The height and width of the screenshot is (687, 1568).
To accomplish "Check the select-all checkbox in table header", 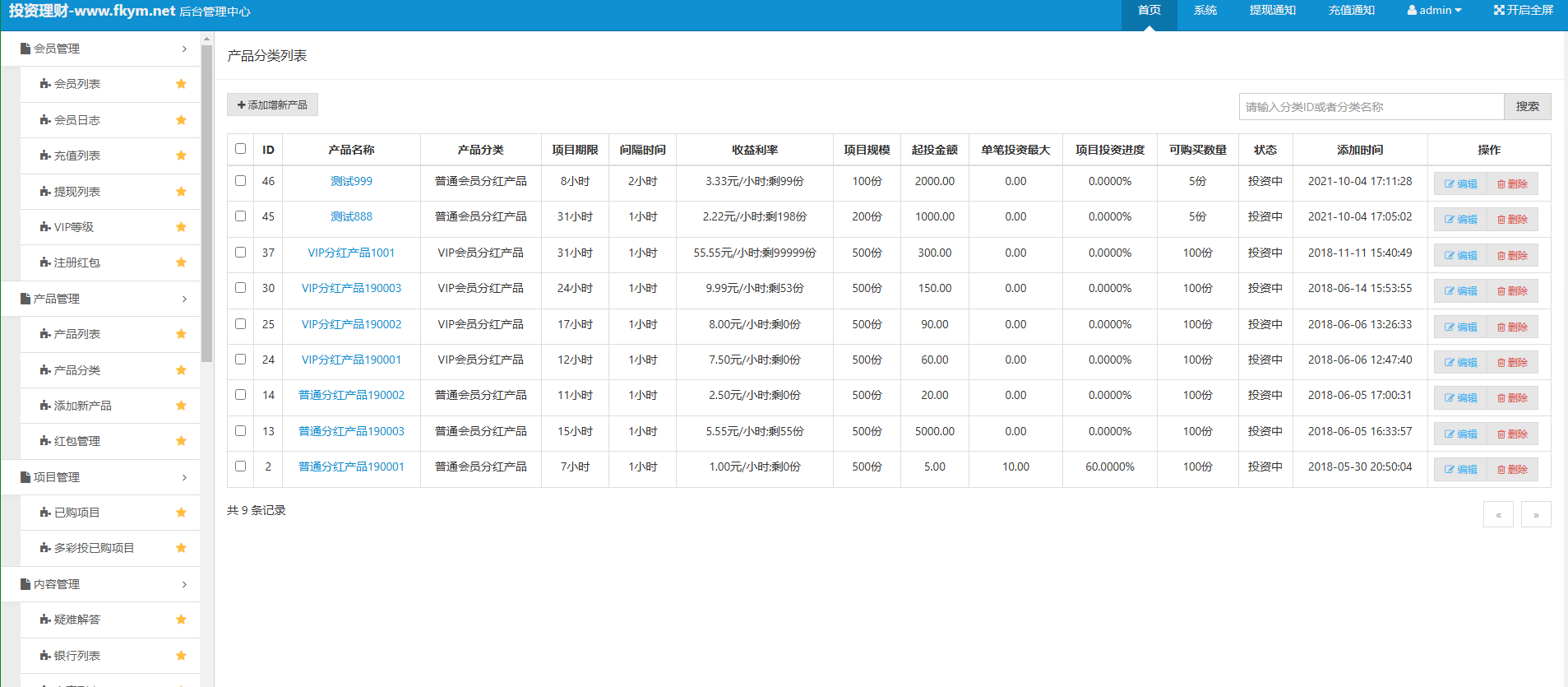I will pos(240,149).
